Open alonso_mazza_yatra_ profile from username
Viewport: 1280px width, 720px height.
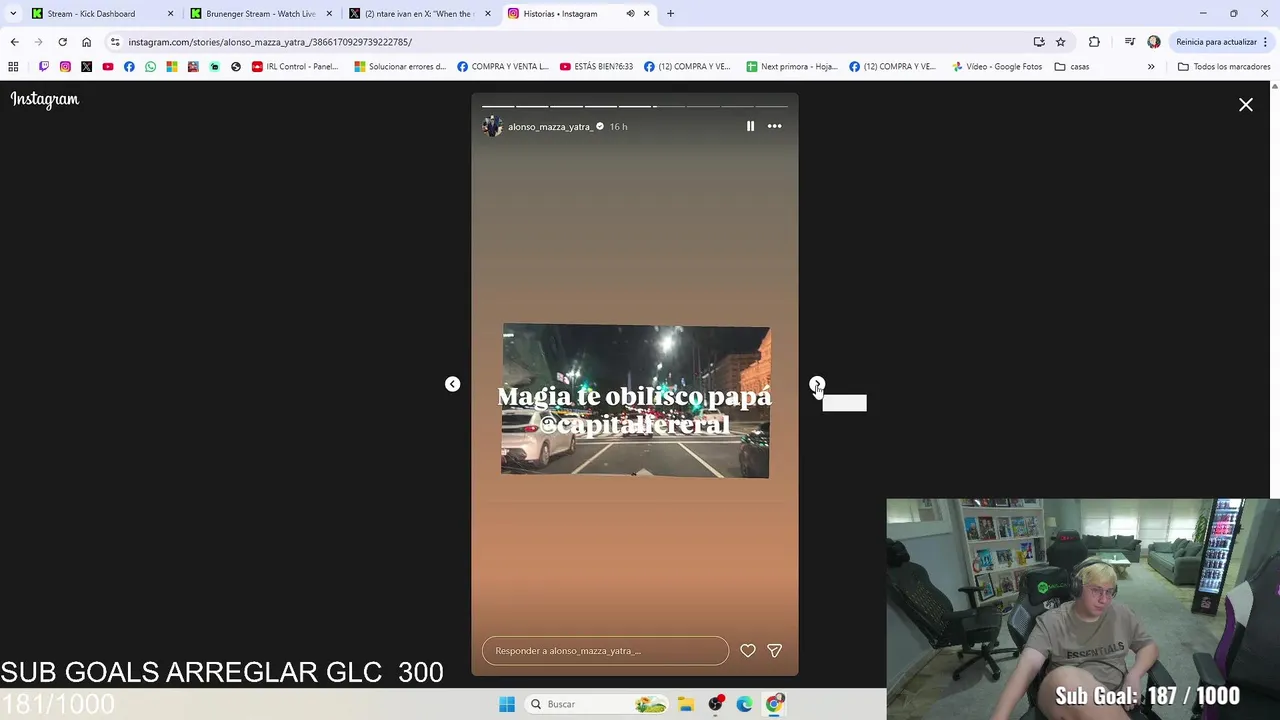pos(549,127)
